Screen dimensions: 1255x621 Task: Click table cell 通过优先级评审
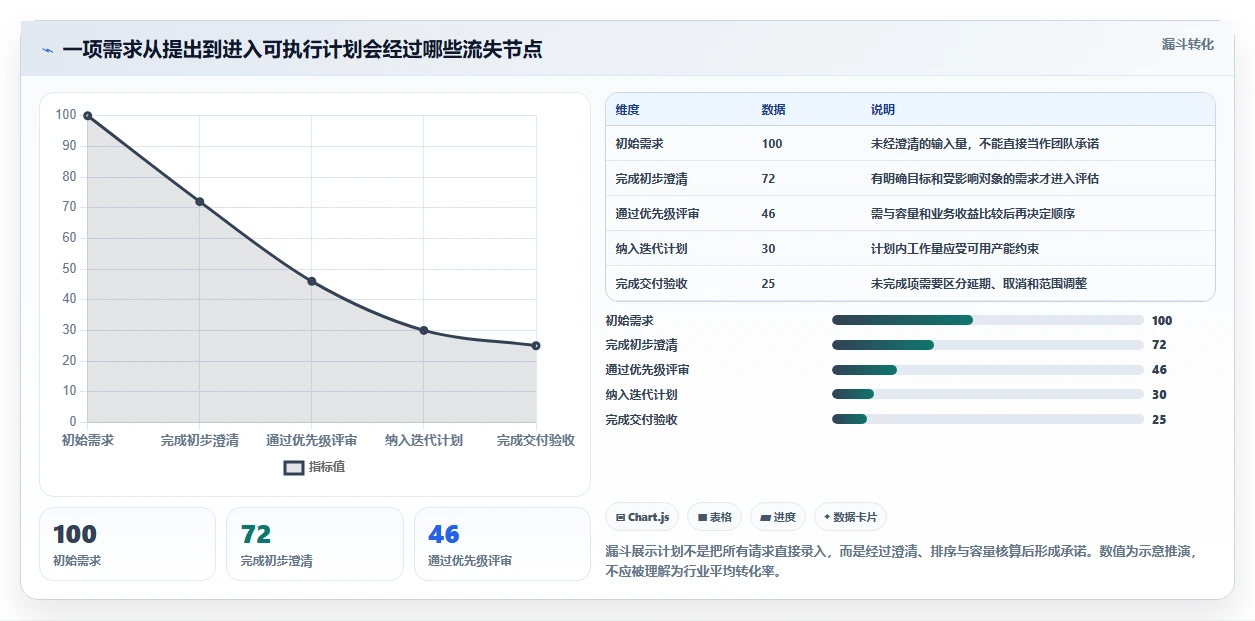pos(658,214)
